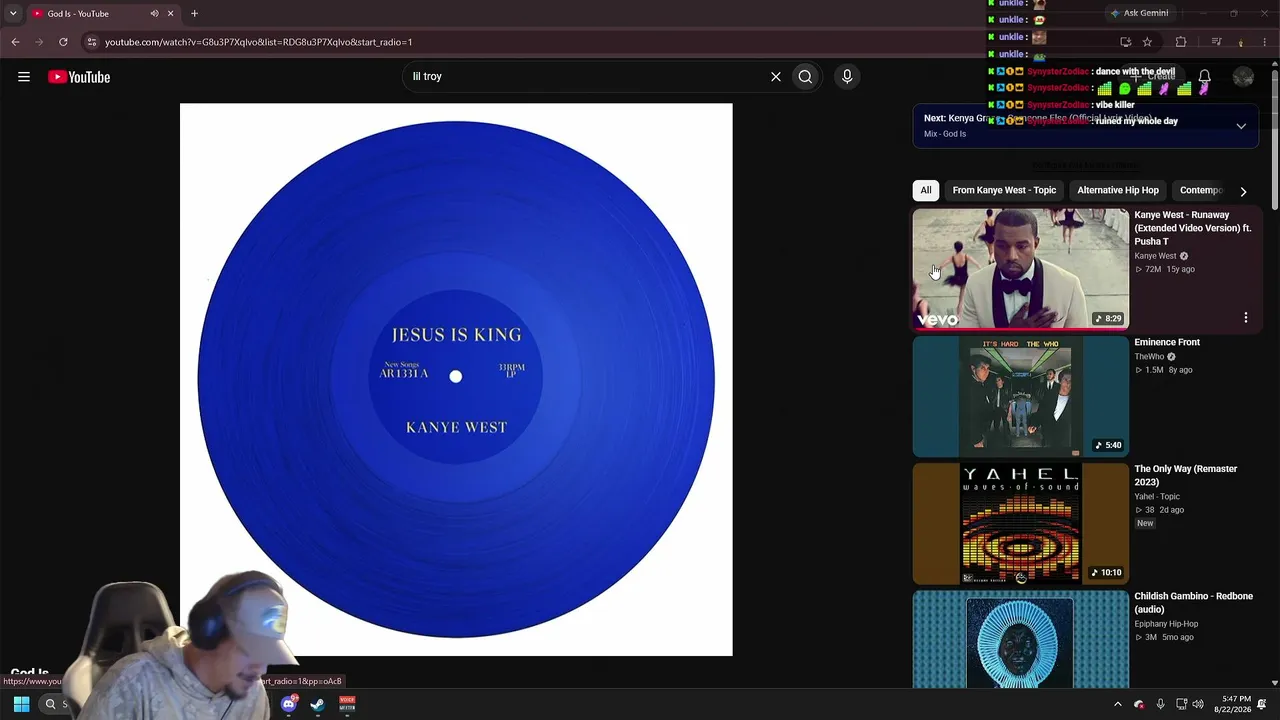The height and width of the screenshot is (720, 1280).
Task: Select the partially shown 'Contempo' chip
Action: (1201, 190)
